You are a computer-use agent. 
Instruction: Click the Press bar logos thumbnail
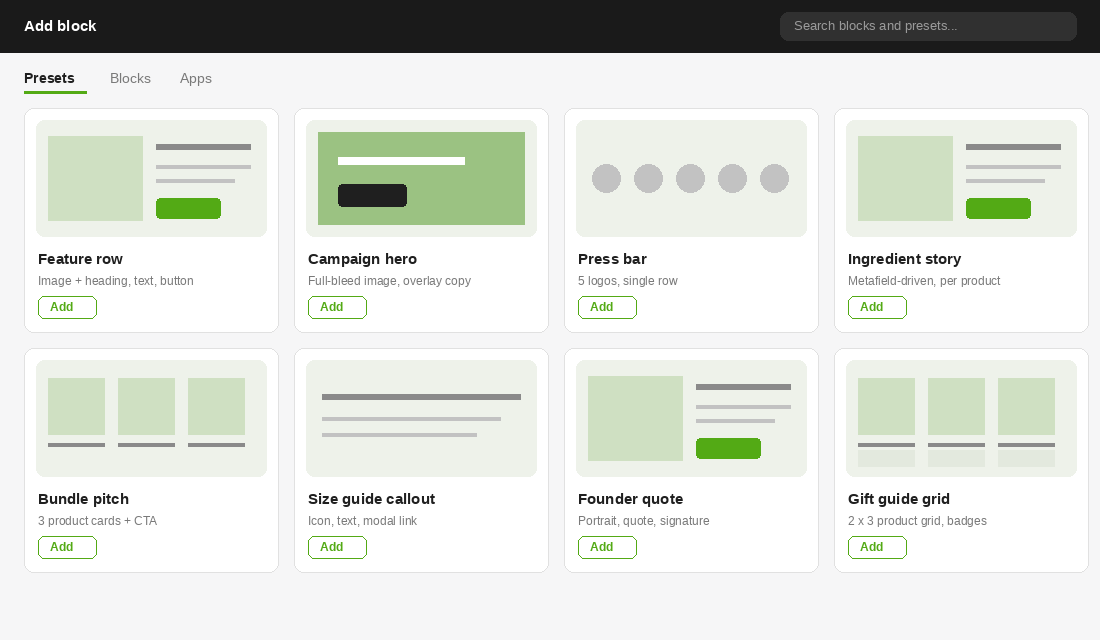(x=692, y=178)
